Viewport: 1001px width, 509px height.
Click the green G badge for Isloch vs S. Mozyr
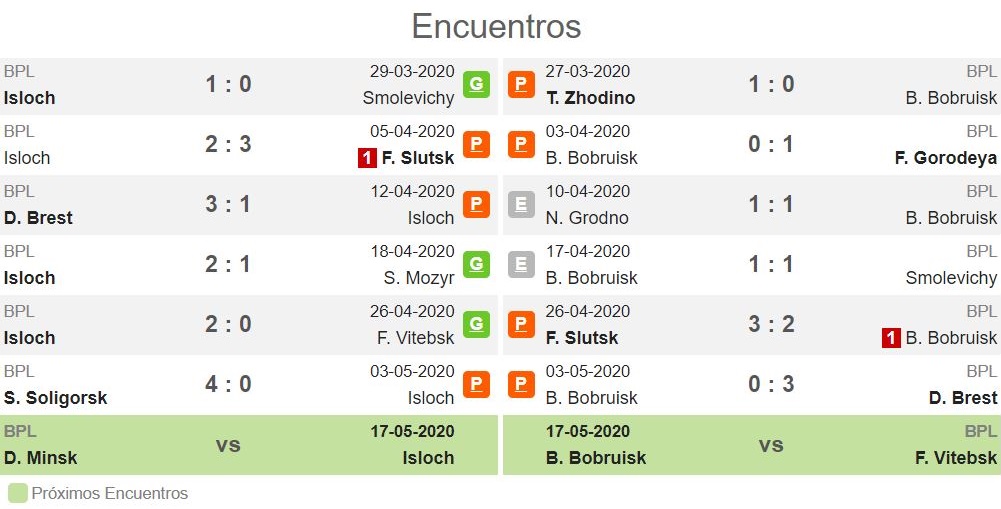[476, 264]
